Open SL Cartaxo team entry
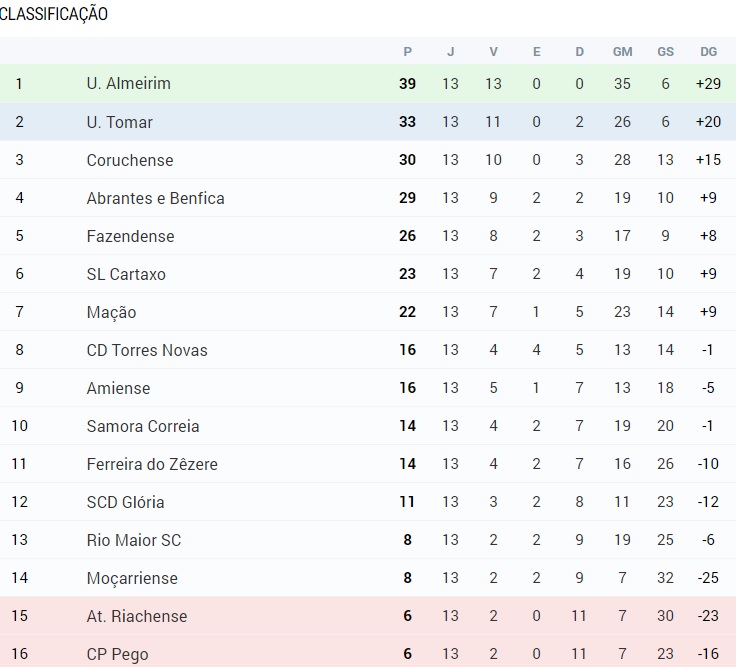 point(126,274)
